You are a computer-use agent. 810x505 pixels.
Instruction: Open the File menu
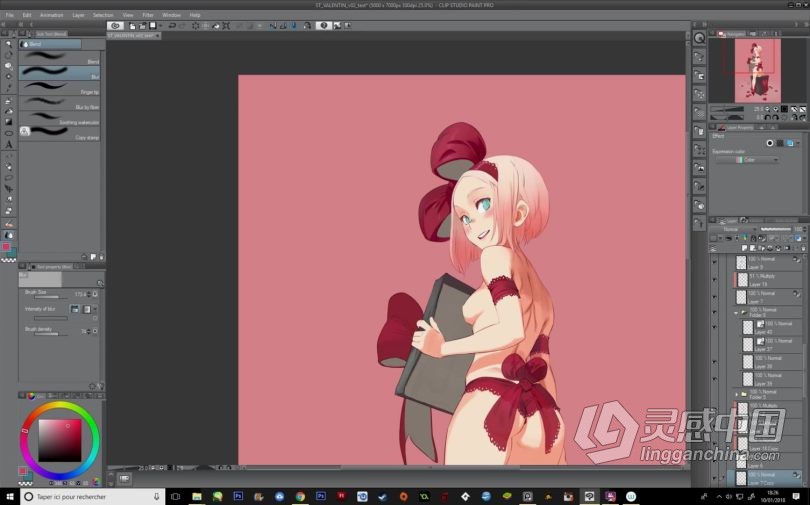9,15
